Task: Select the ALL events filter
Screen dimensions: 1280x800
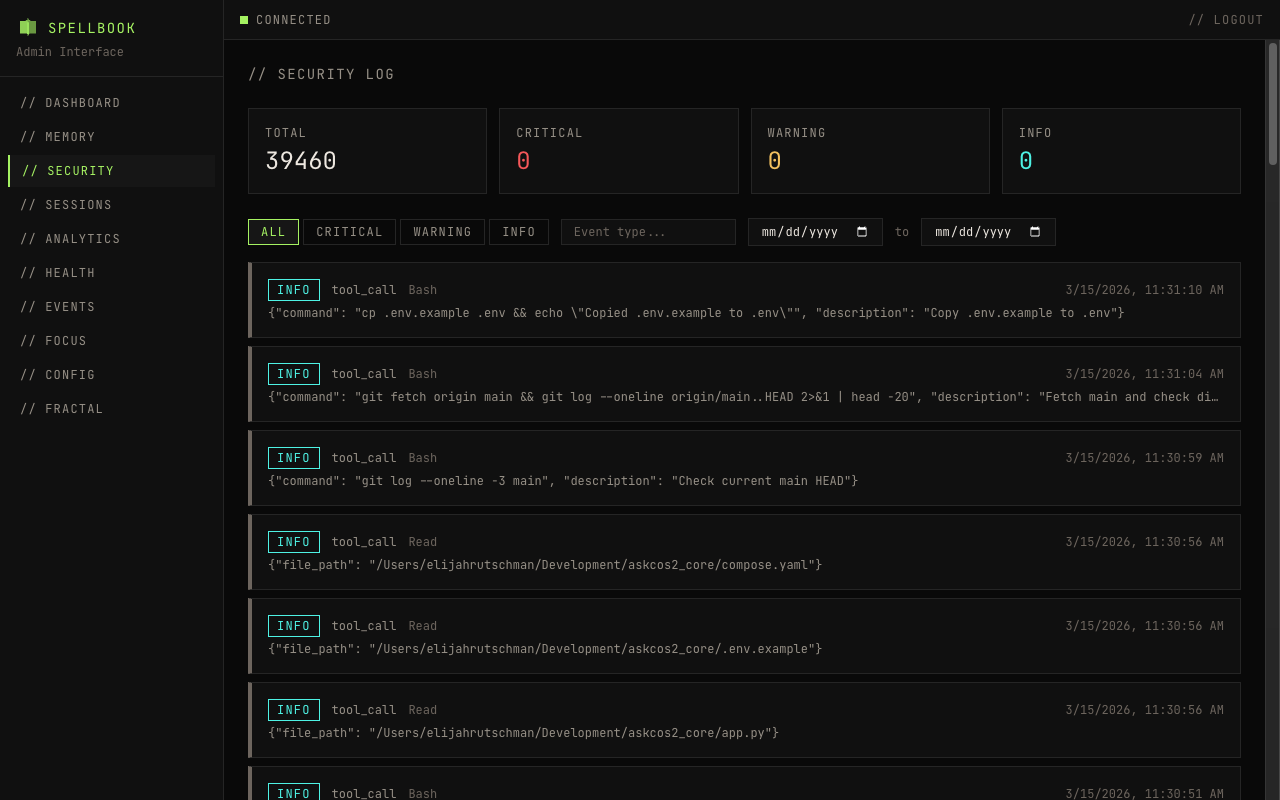Action: tap(273, 231)
